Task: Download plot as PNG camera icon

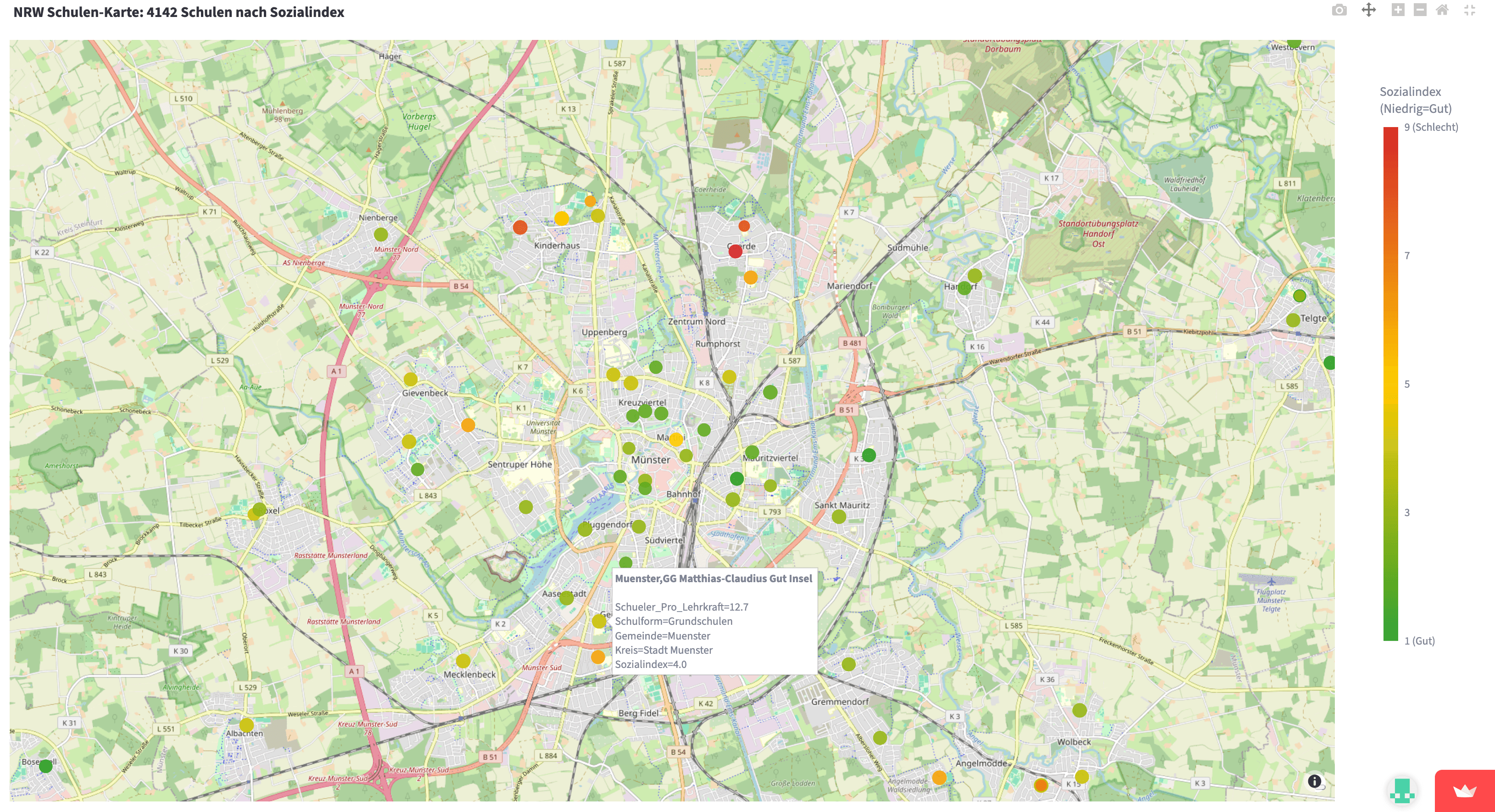Action: tap(1339, 10)
